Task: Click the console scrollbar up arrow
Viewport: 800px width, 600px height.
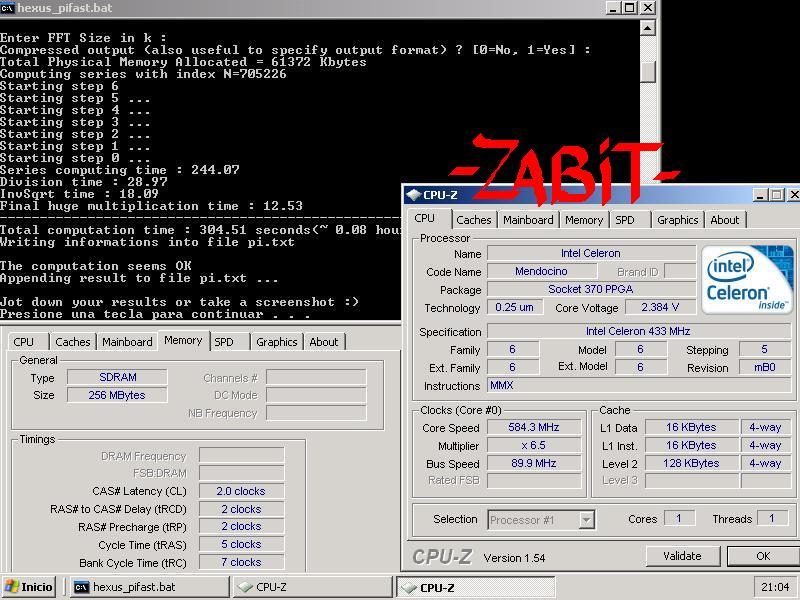Action: coord(647,28)
